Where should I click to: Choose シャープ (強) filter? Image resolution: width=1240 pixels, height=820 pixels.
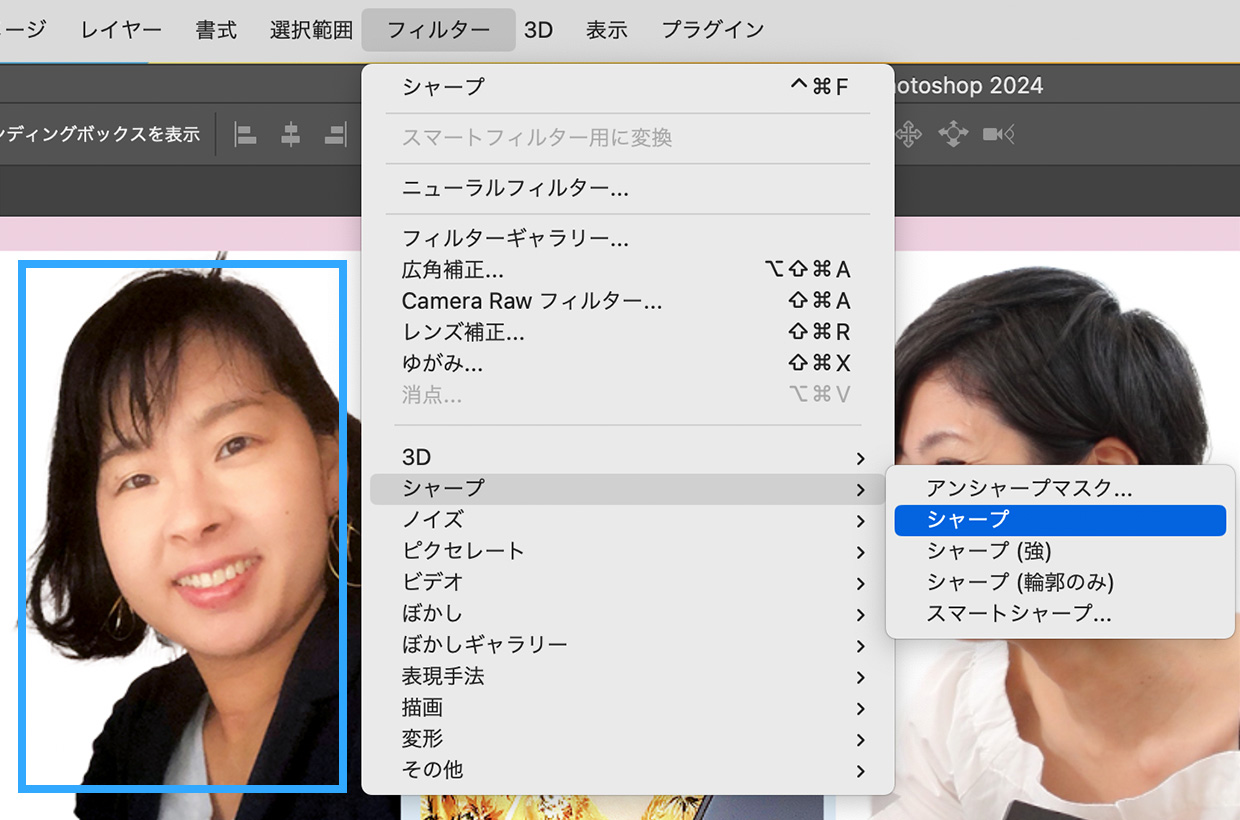[1060, 551]
